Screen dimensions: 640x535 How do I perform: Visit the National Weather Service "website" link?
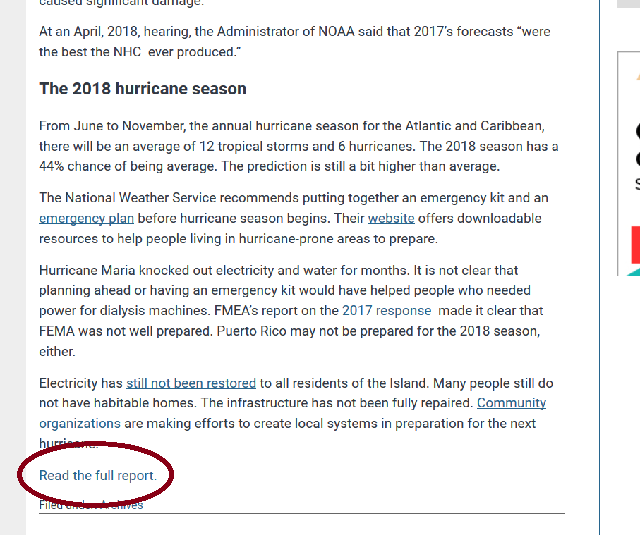tap(391, 218)
